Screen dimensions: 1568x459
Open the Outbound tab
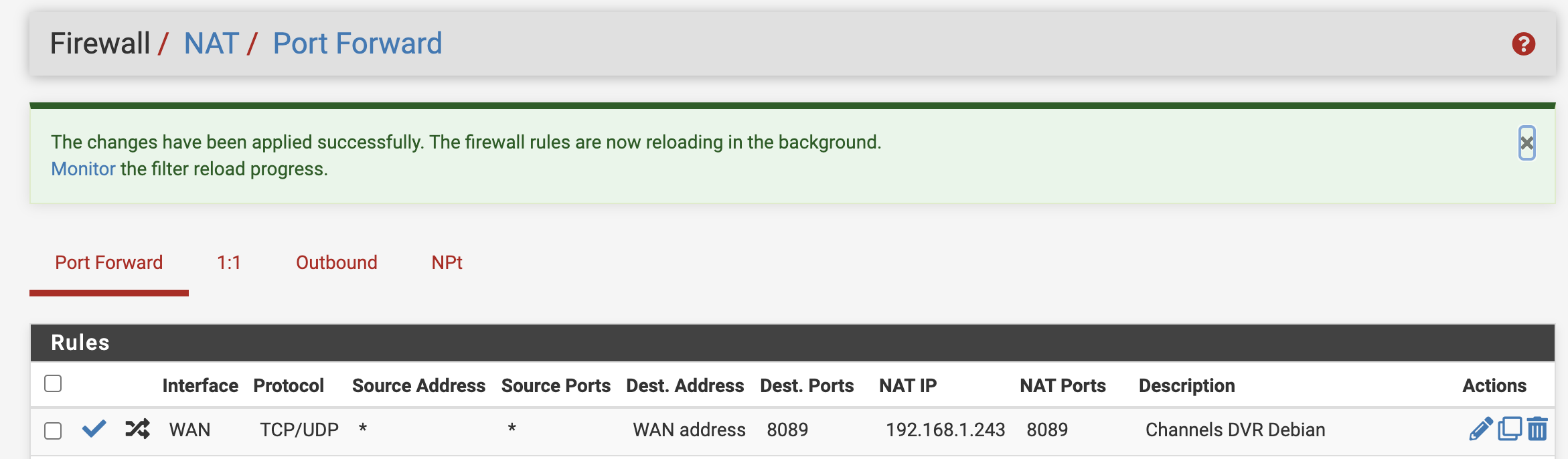(336, 263)
